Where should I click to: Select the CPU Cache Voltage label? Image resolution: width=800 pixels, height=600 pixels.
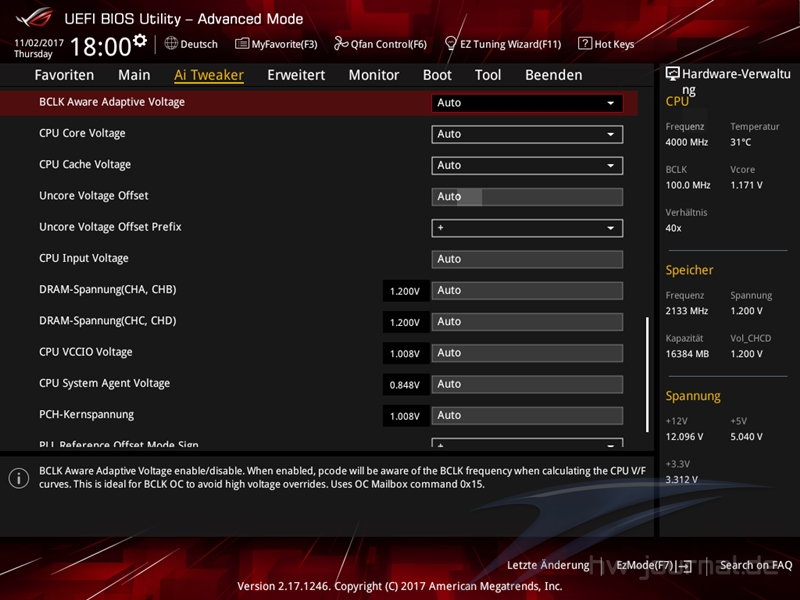tap(85, 164)
